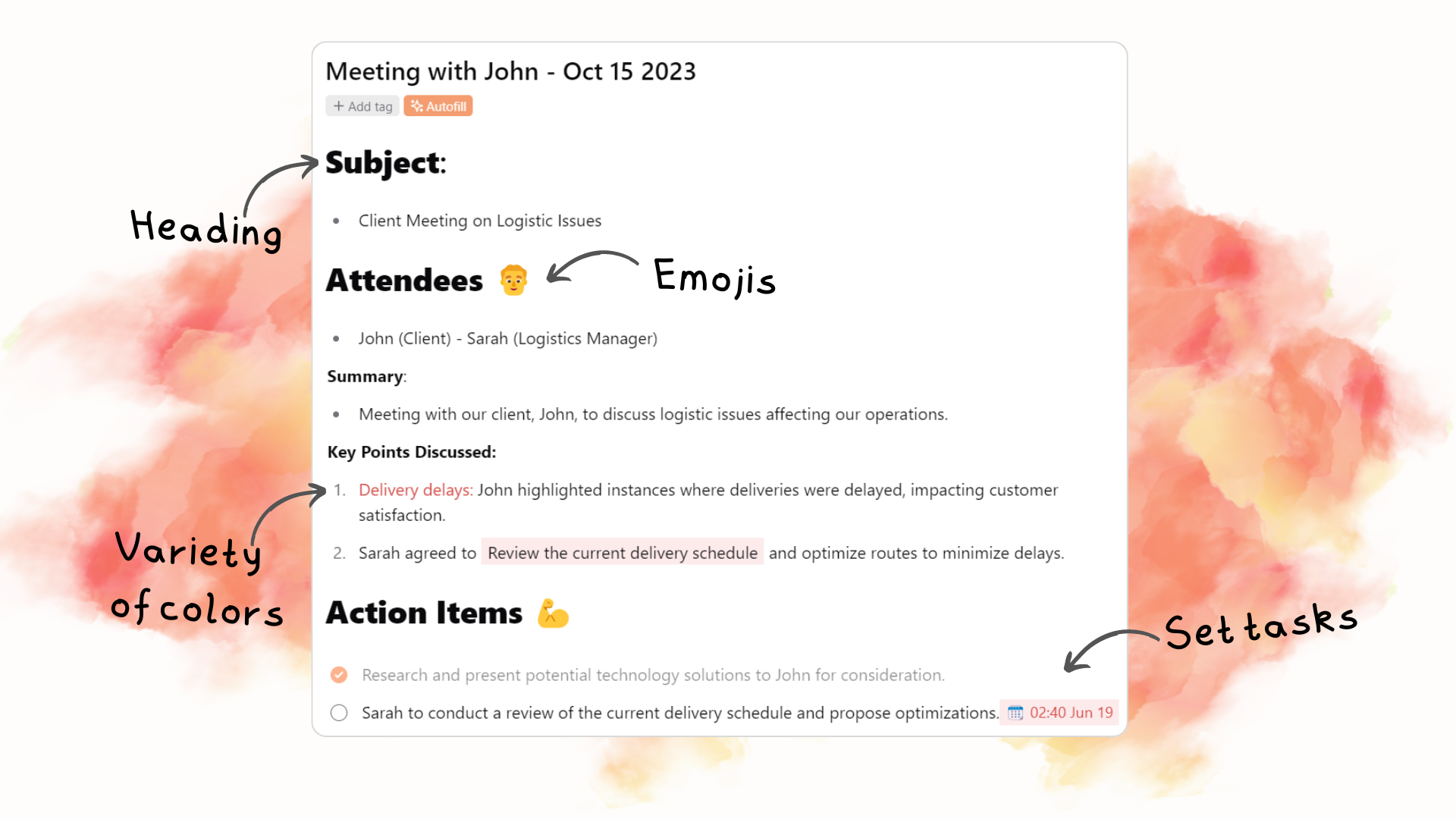Click the Add tag button
The image size is (1456, 819).
coord(362,105)
